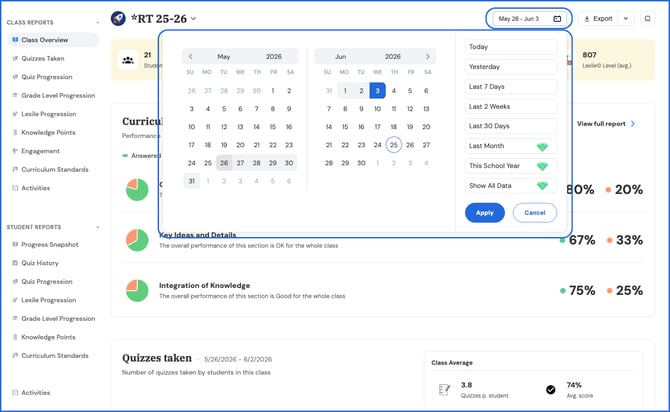
Task: Click Student Reports Quiz Progression icon
Action: tap(15, 282)
